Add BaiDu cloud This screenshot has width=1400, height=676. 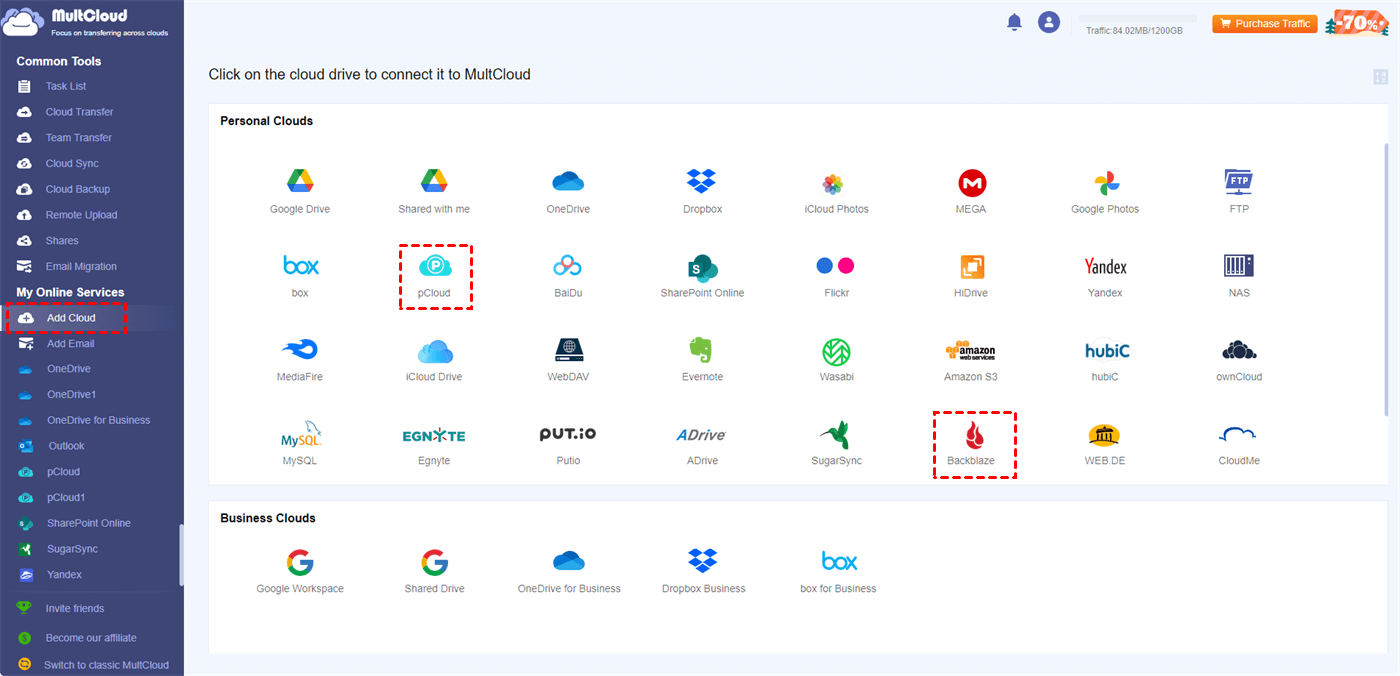point(568,275)
